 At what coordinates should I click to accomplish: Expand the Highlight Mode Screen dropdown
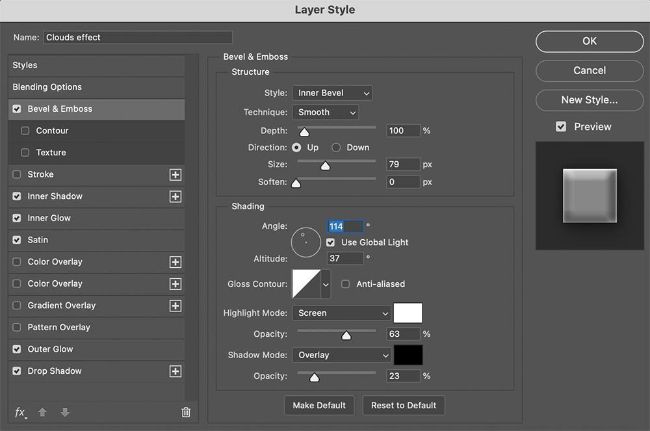point(342,313)
